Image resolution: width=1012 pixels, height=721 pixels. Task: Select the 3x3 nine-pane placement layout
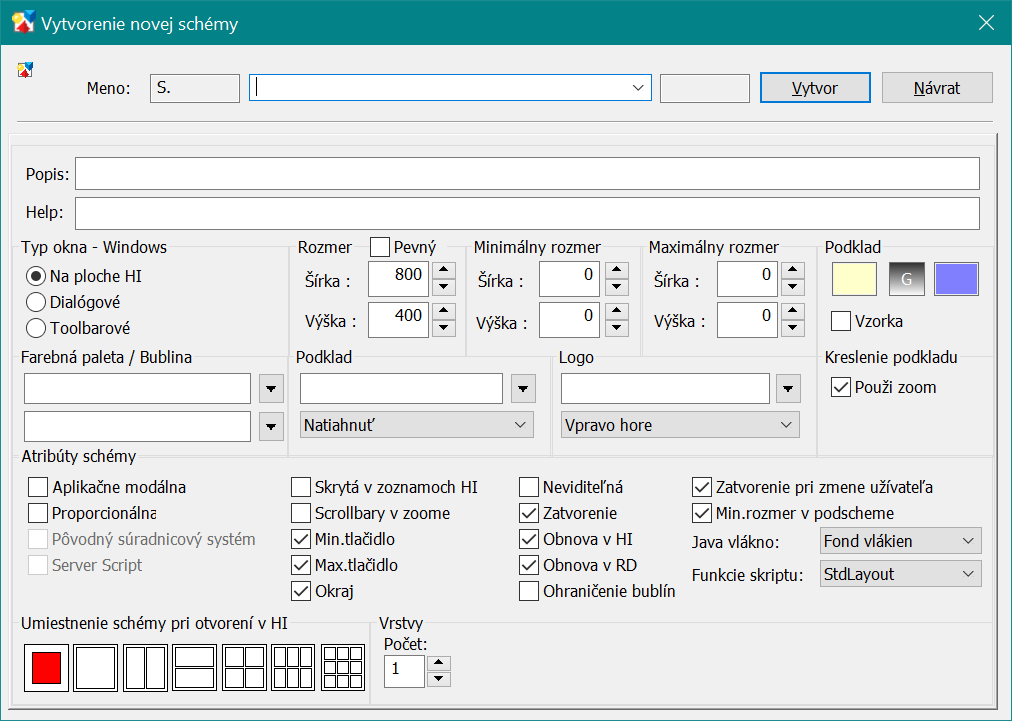click(342, 667)
